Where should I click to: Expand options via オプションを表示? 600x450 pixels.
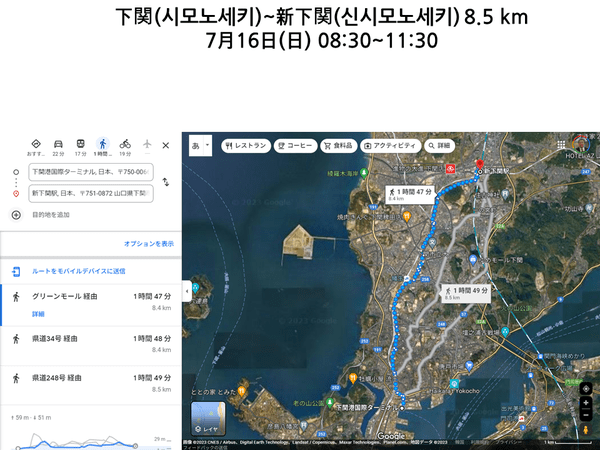149,243
